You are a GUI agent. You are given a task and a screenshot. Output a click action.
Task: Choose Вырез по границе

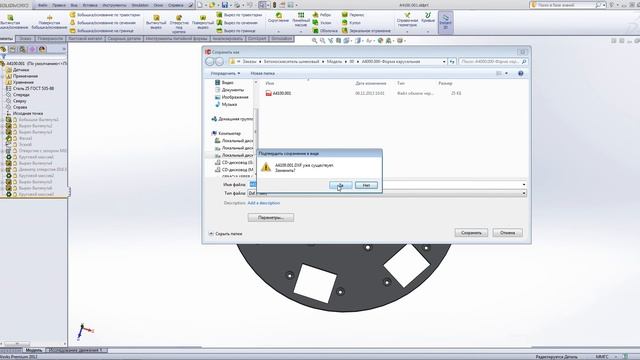[236, 31]
